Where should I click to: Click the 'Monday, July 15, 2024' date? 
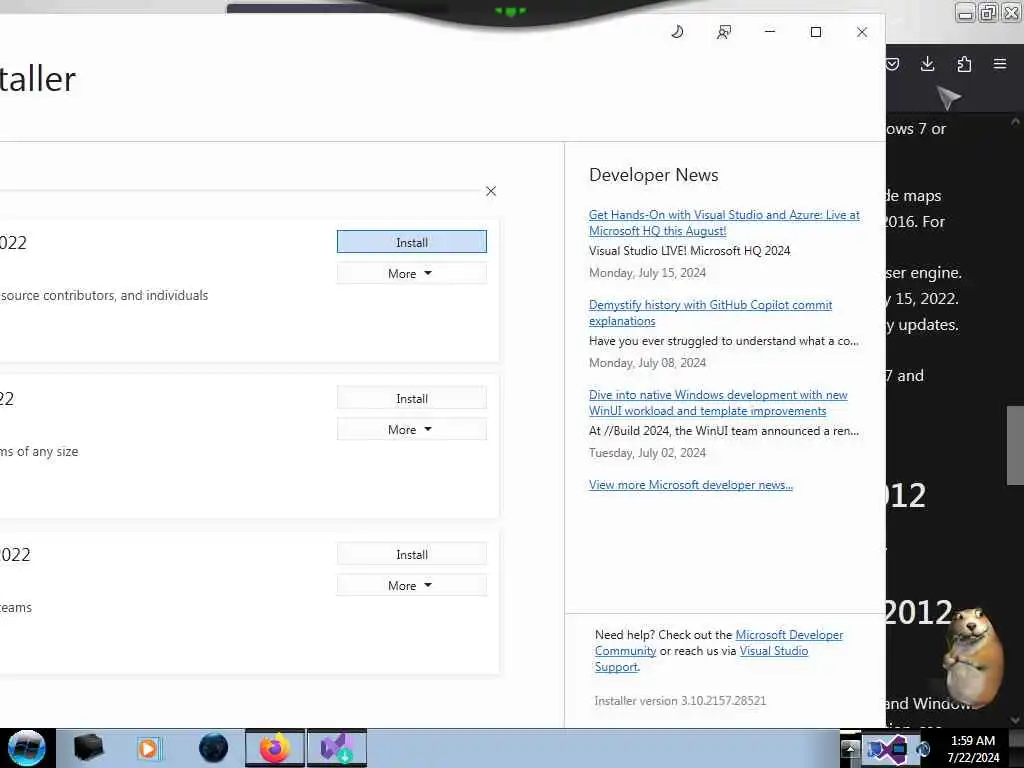[647, 272]
